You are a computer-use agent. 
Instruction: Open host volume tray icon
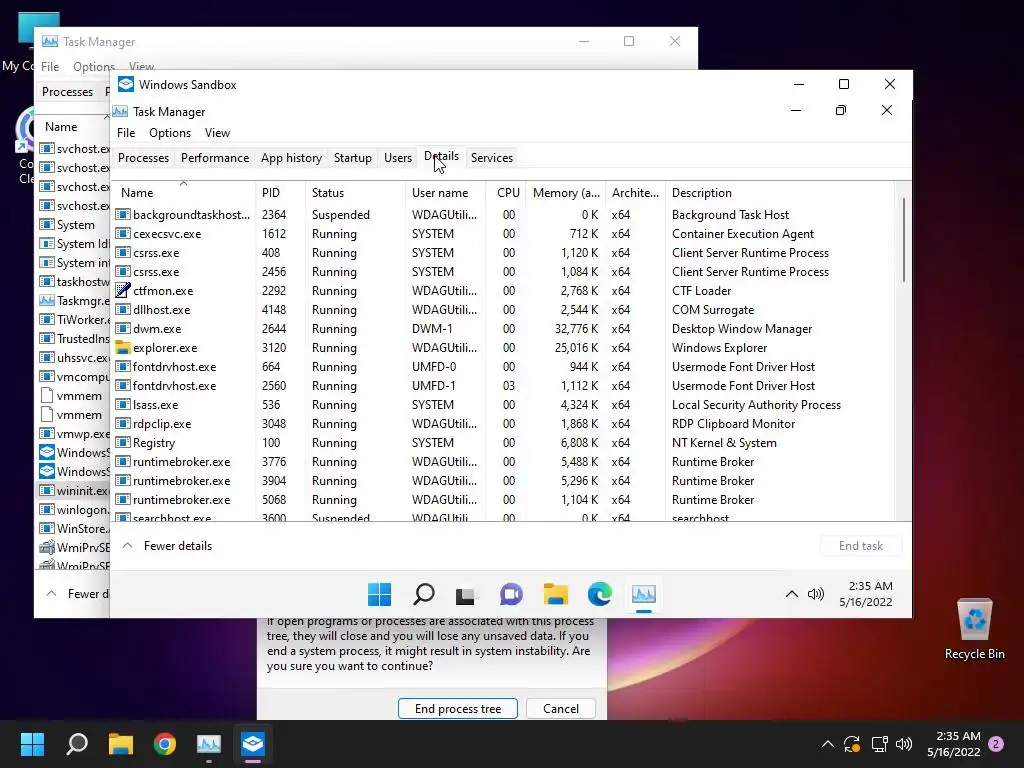coord(904,744)
